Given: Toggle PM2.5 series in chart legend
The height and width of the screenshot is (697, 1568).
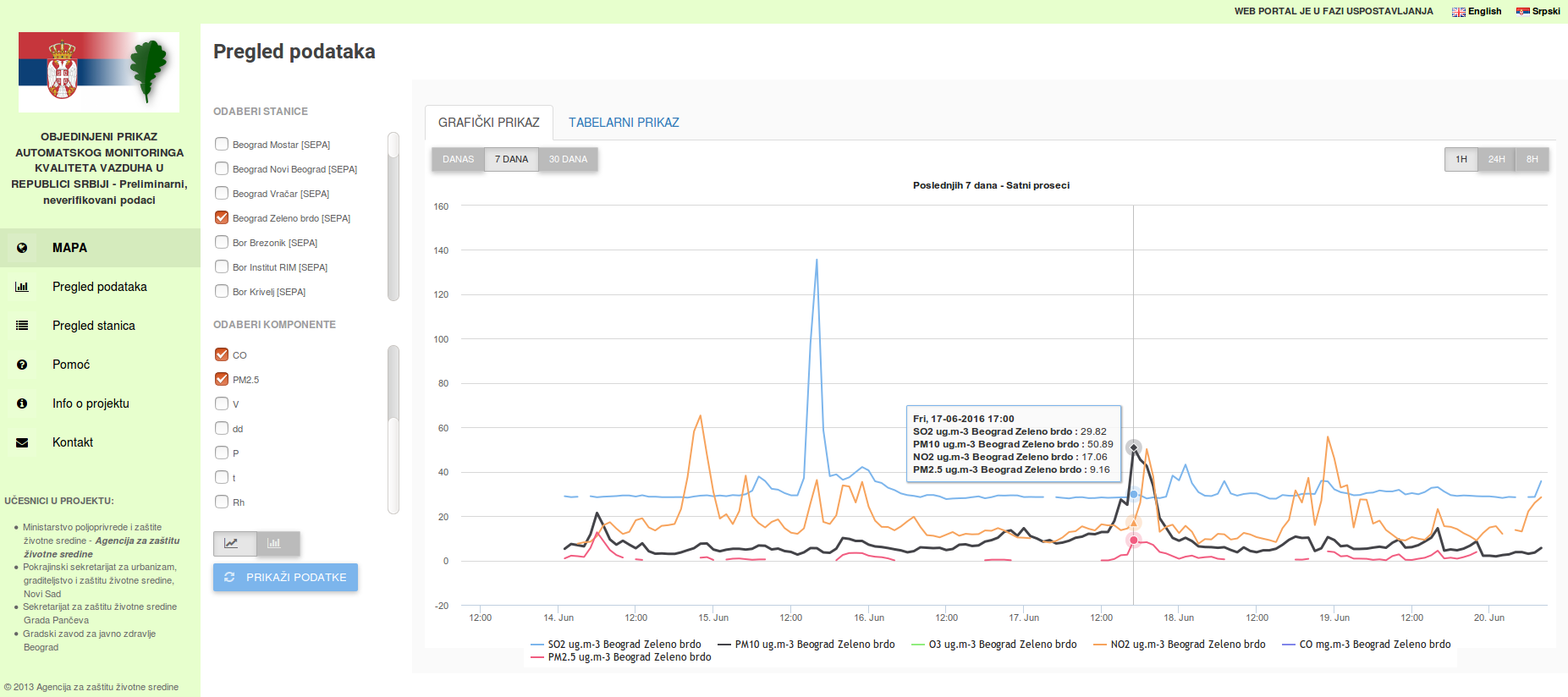Looking at the screenshot, I should (621, 657).
